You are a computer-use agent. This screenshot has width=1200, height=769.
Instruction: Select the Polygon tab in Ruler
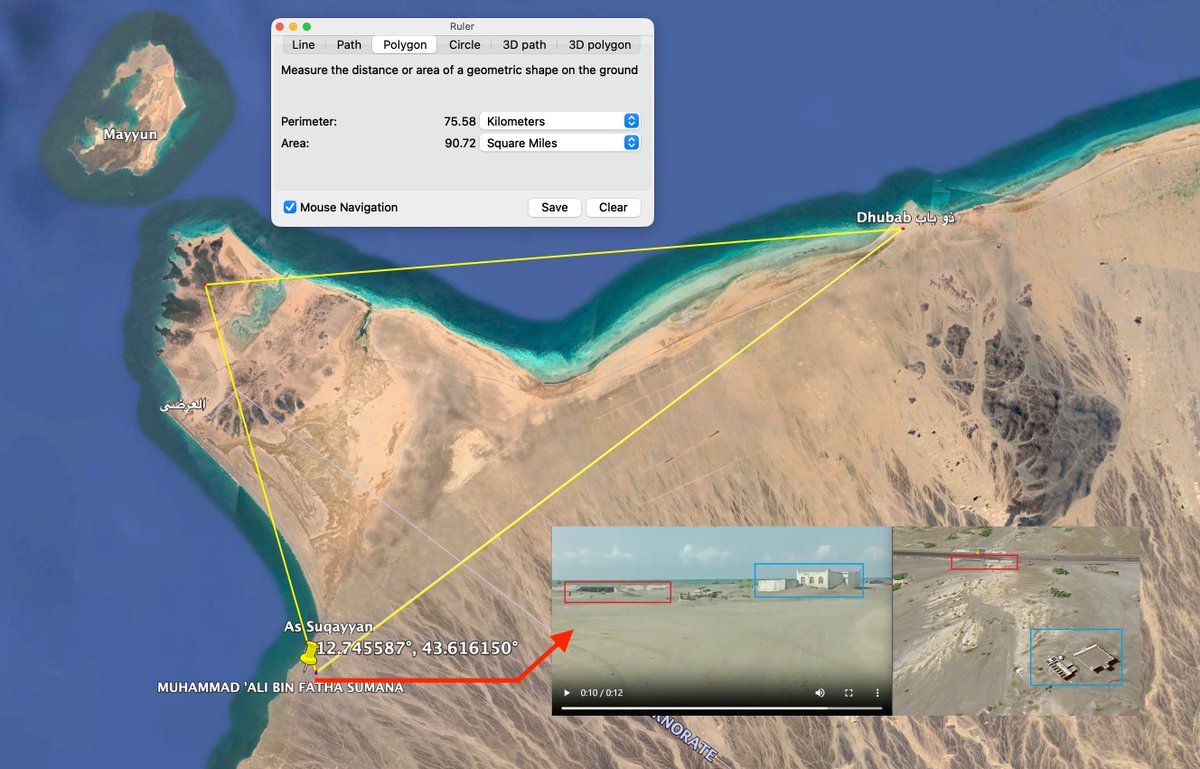pyautogui.click(x=405, y=45)
